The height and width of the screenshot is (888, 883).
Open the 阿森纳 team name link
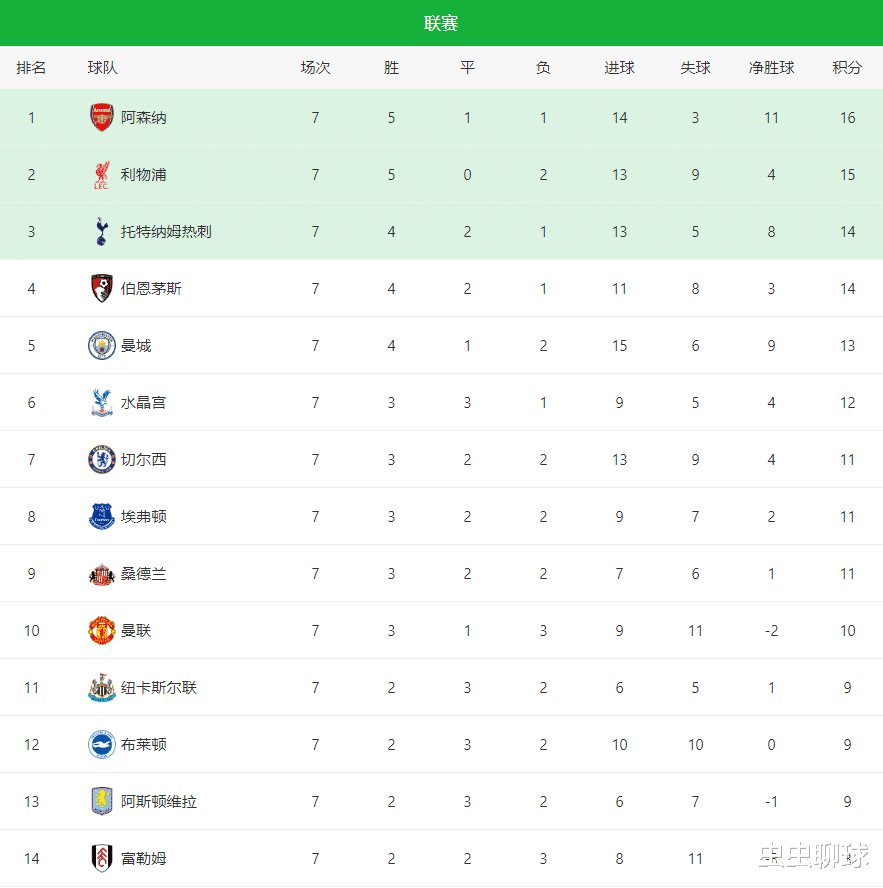coord(144,118)
